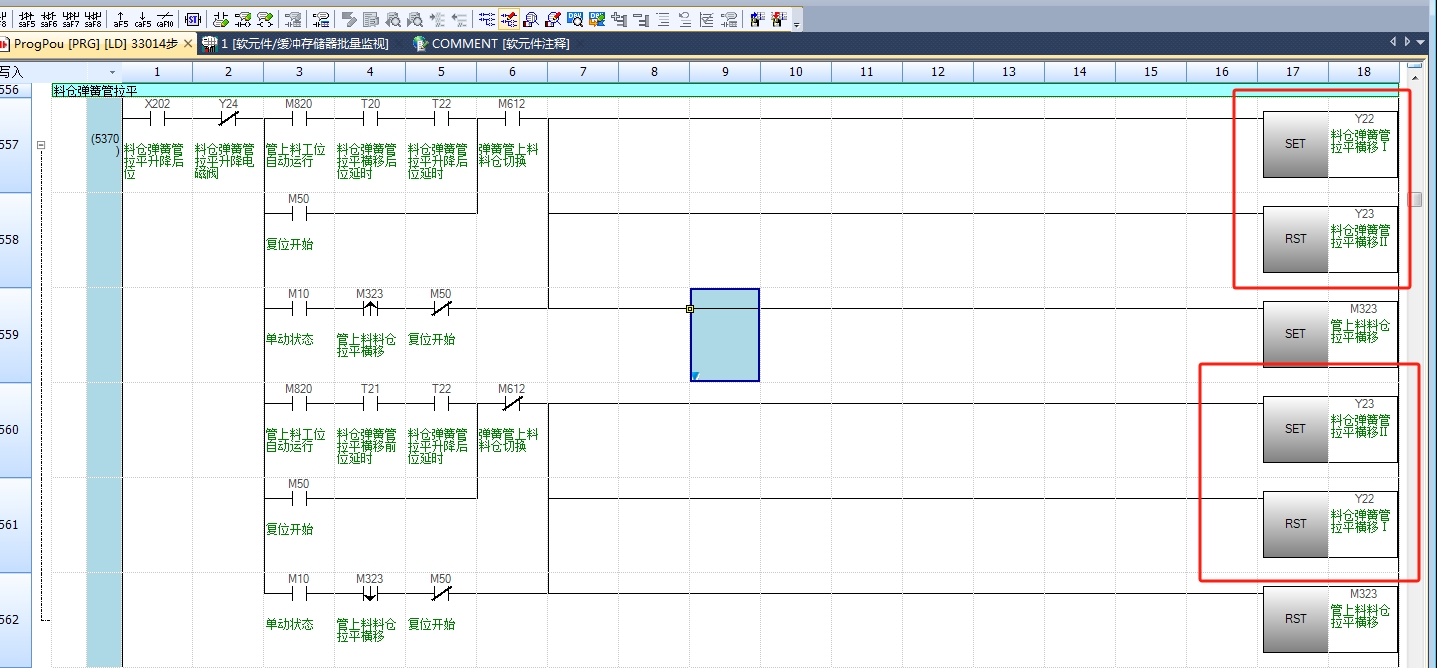This screenshot has height=668, width=1437.
Task: Click the aF5 rising-edge toolbar icon
Action: [121, 19]
